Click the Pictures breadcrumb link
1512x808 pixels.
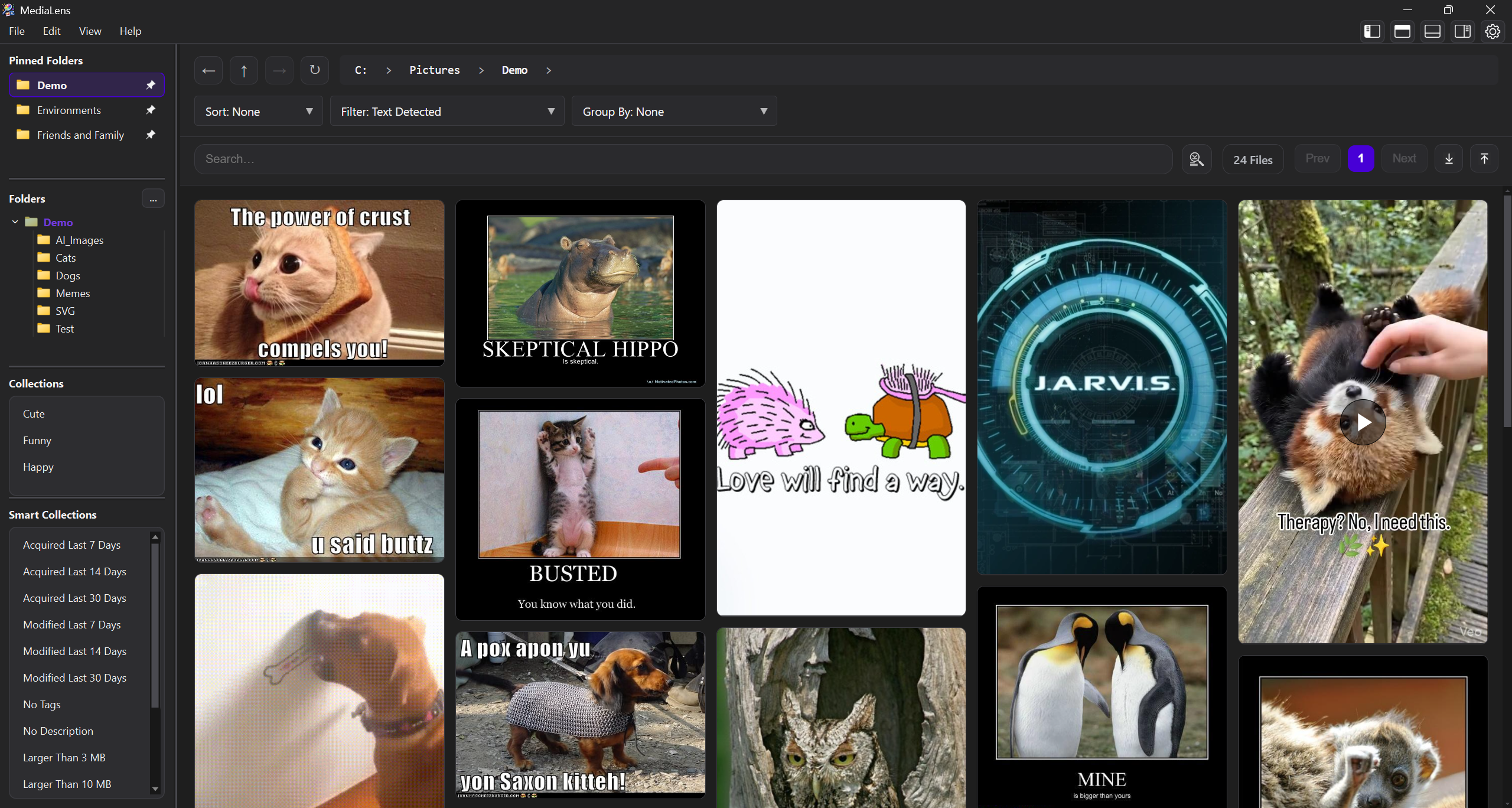point(434,70)
